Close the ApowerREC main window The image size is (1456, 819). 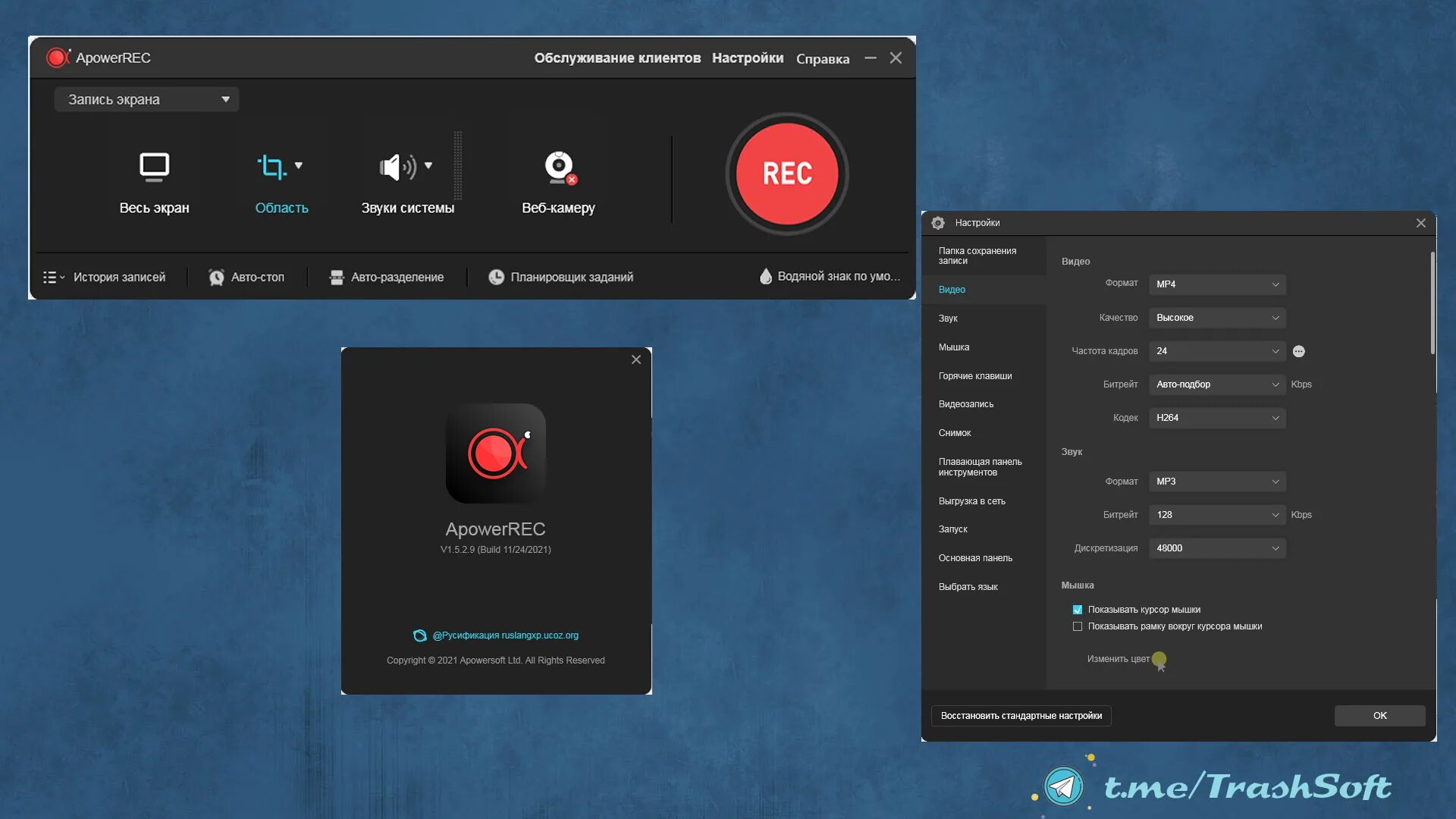point(896,58)
